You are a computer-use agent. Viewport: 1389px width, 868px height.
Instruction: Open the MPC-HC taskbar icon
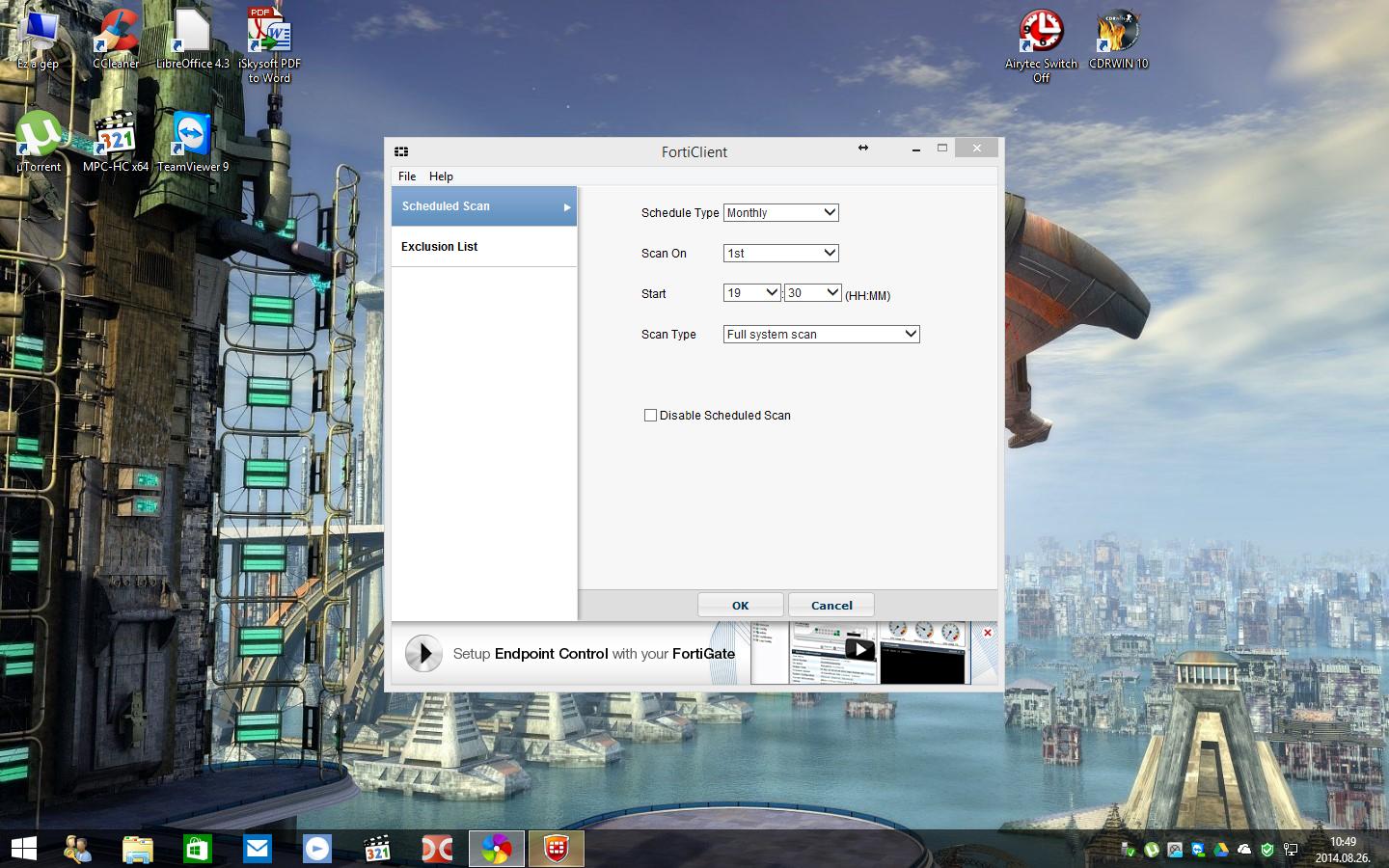(377, 849)
